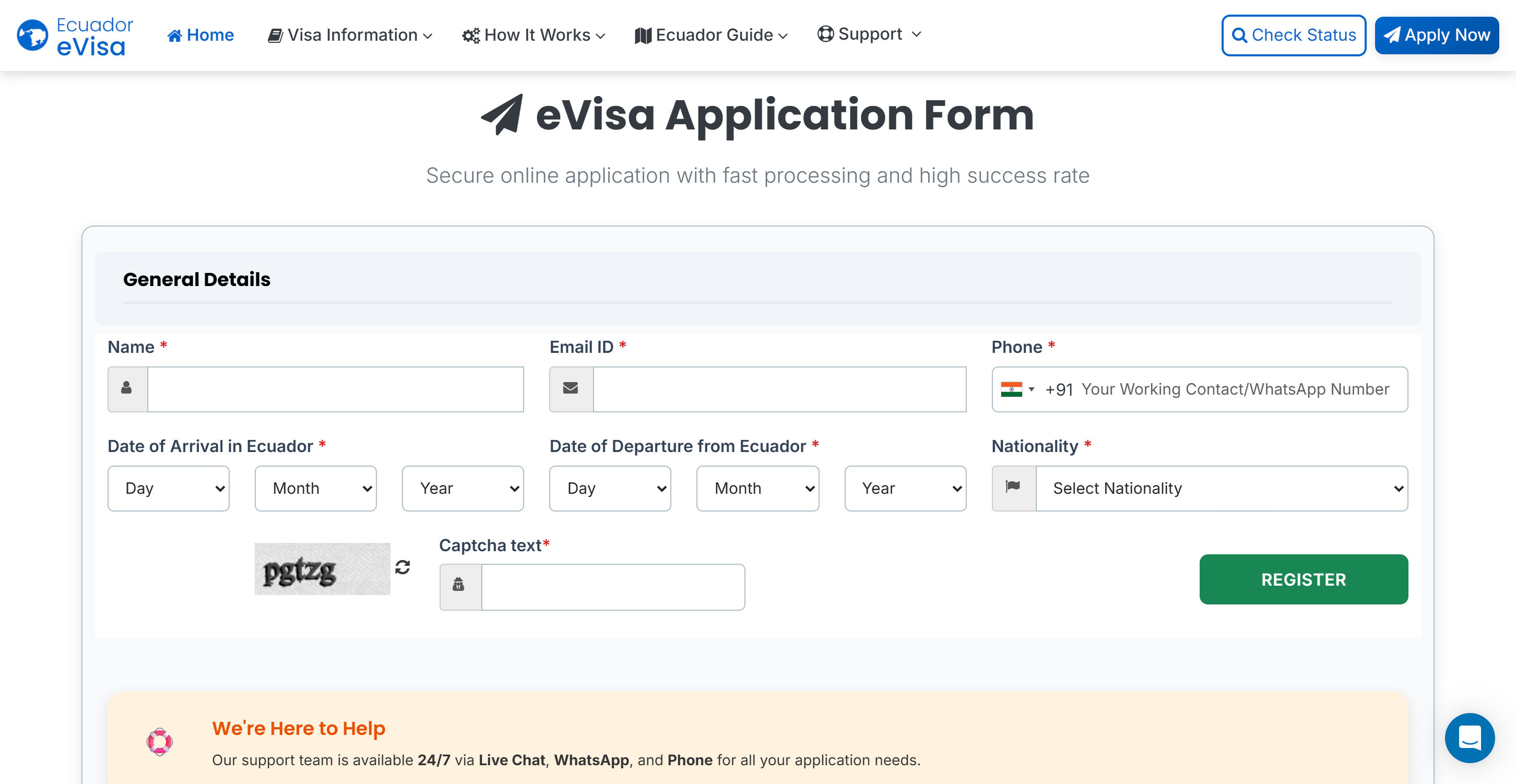
Task: Click the lifebuoy help icon
Action: point(160,742)
